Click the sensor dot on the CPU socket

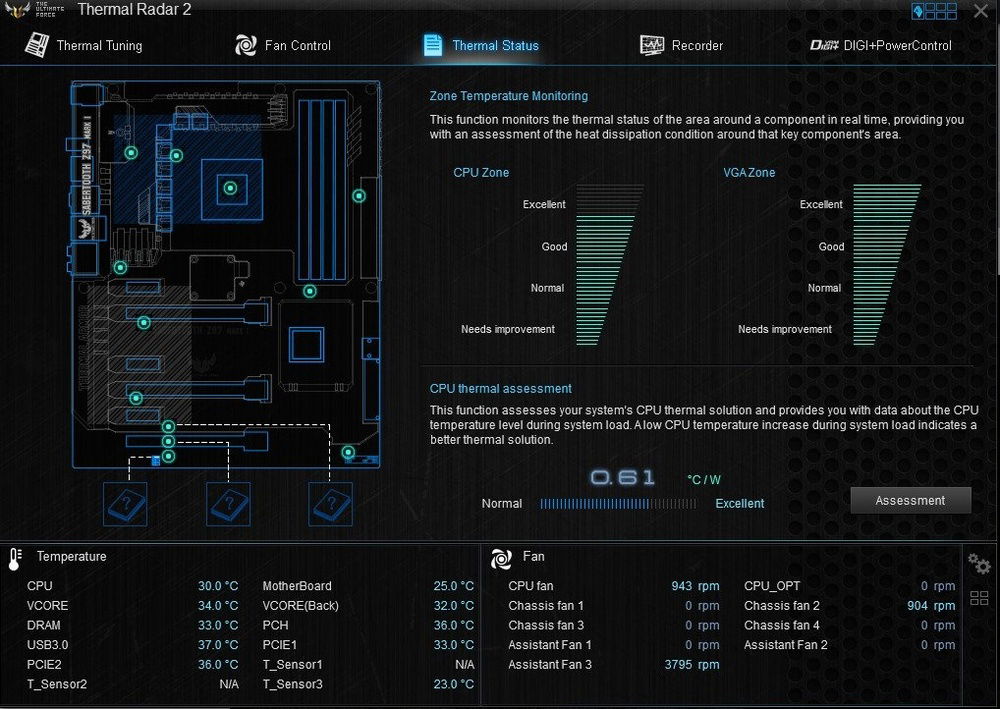(231, 188)
